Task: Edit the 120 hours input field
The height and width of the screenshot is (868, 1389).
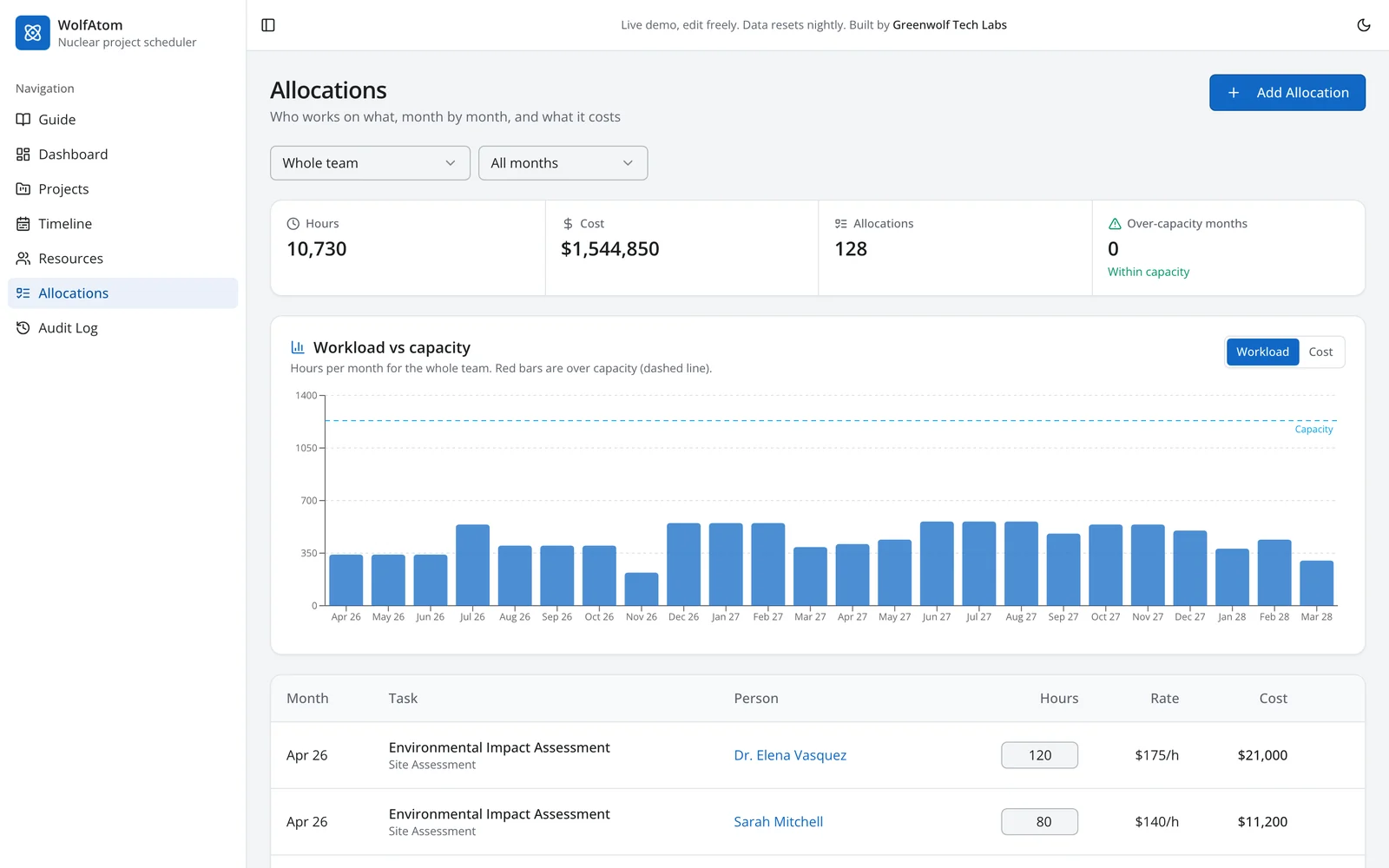Action: 1039,755
